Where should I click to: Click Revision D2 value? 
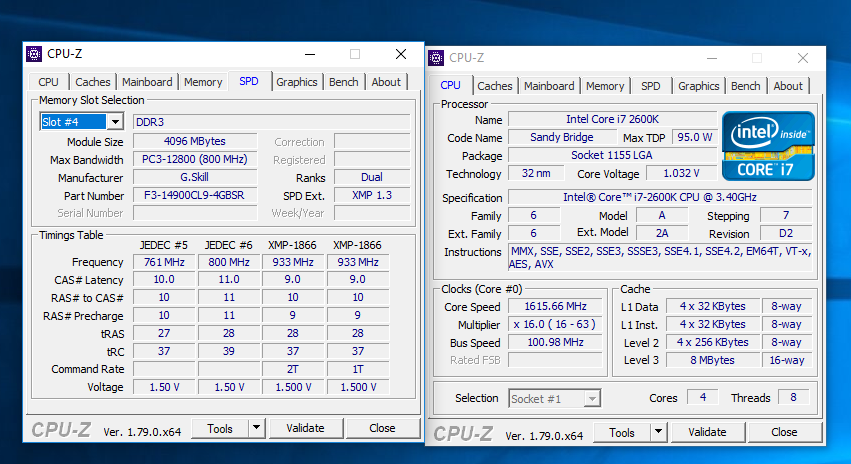click(786, 233)
